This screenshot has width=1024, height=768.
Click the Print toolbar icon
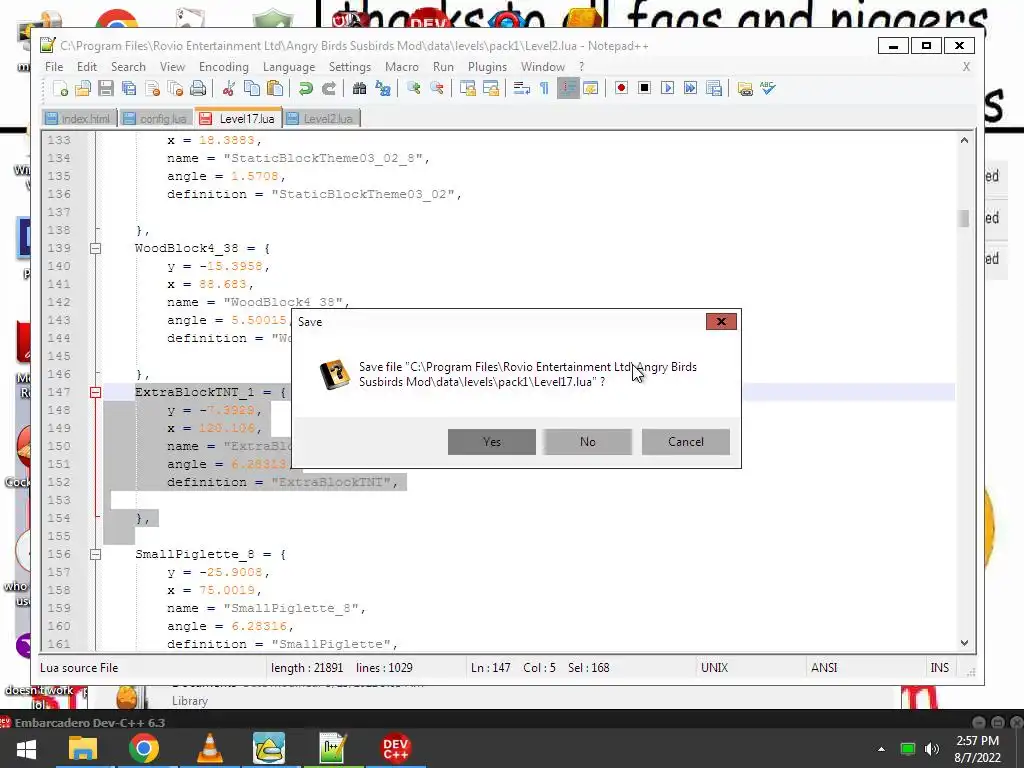[198, 89]
